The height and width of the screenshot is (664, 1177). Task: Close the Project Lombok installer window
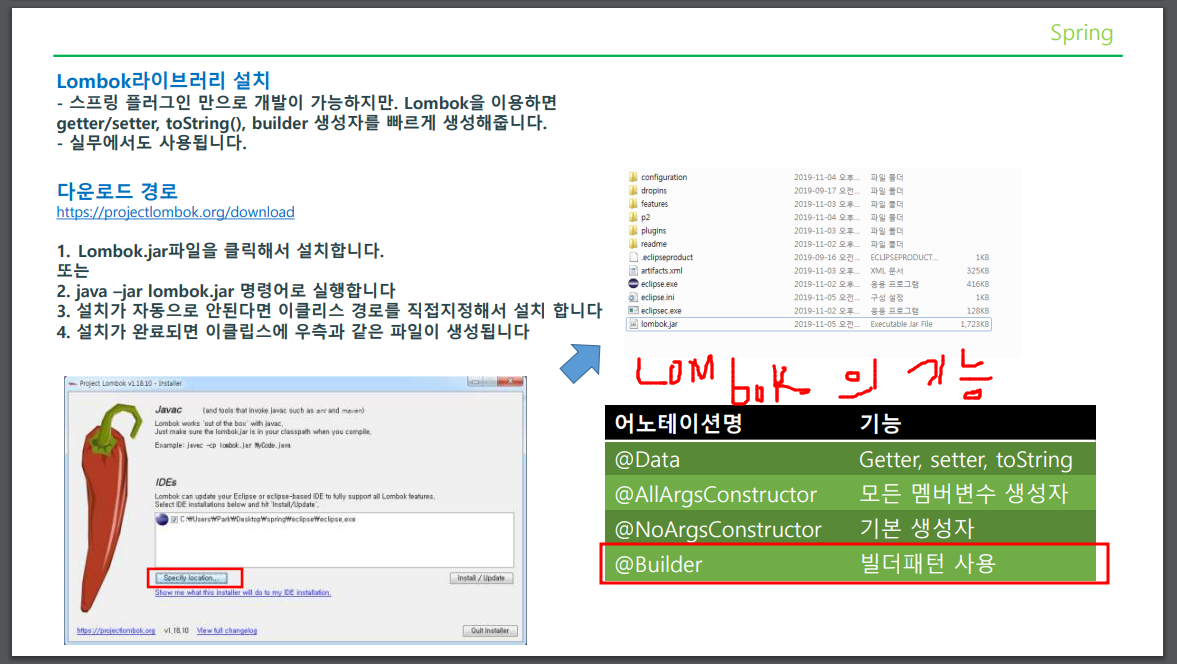(510, 382)
